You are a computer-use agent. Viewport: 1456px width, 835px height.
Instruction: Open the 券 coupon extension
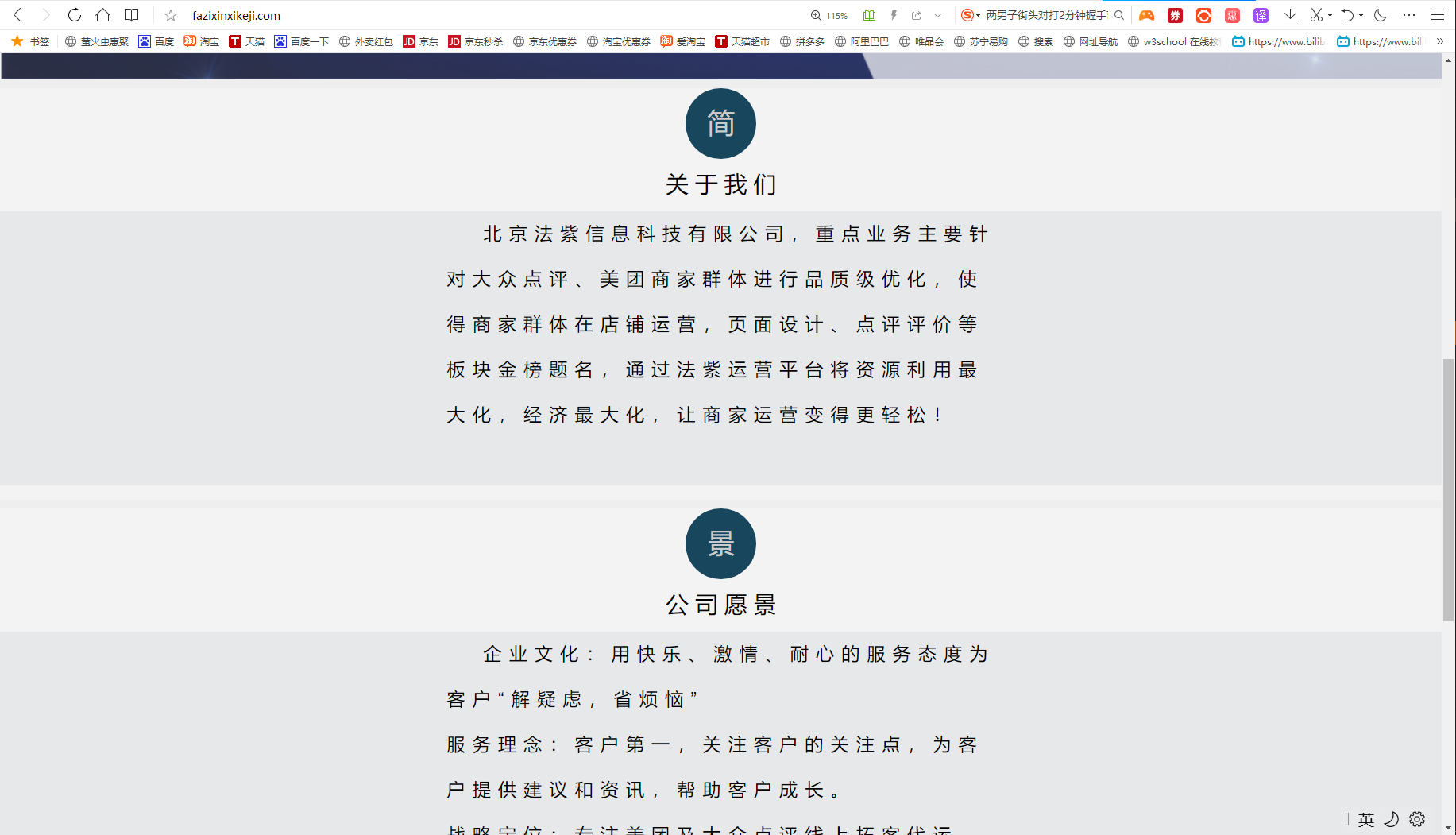pyautogui.click(x=1175, y=15)
